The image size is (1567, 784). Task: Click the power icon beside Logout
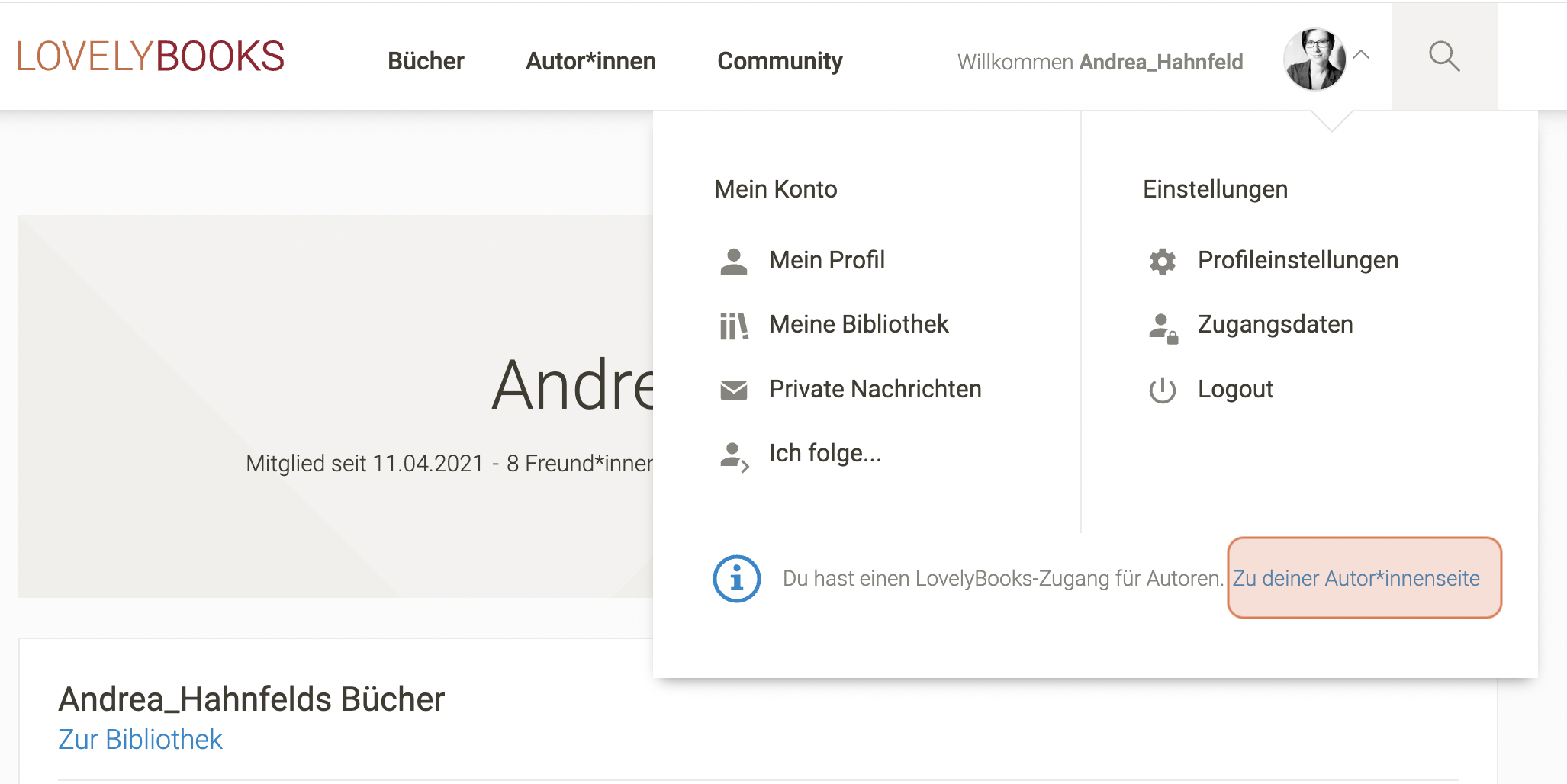point(1163,390)
